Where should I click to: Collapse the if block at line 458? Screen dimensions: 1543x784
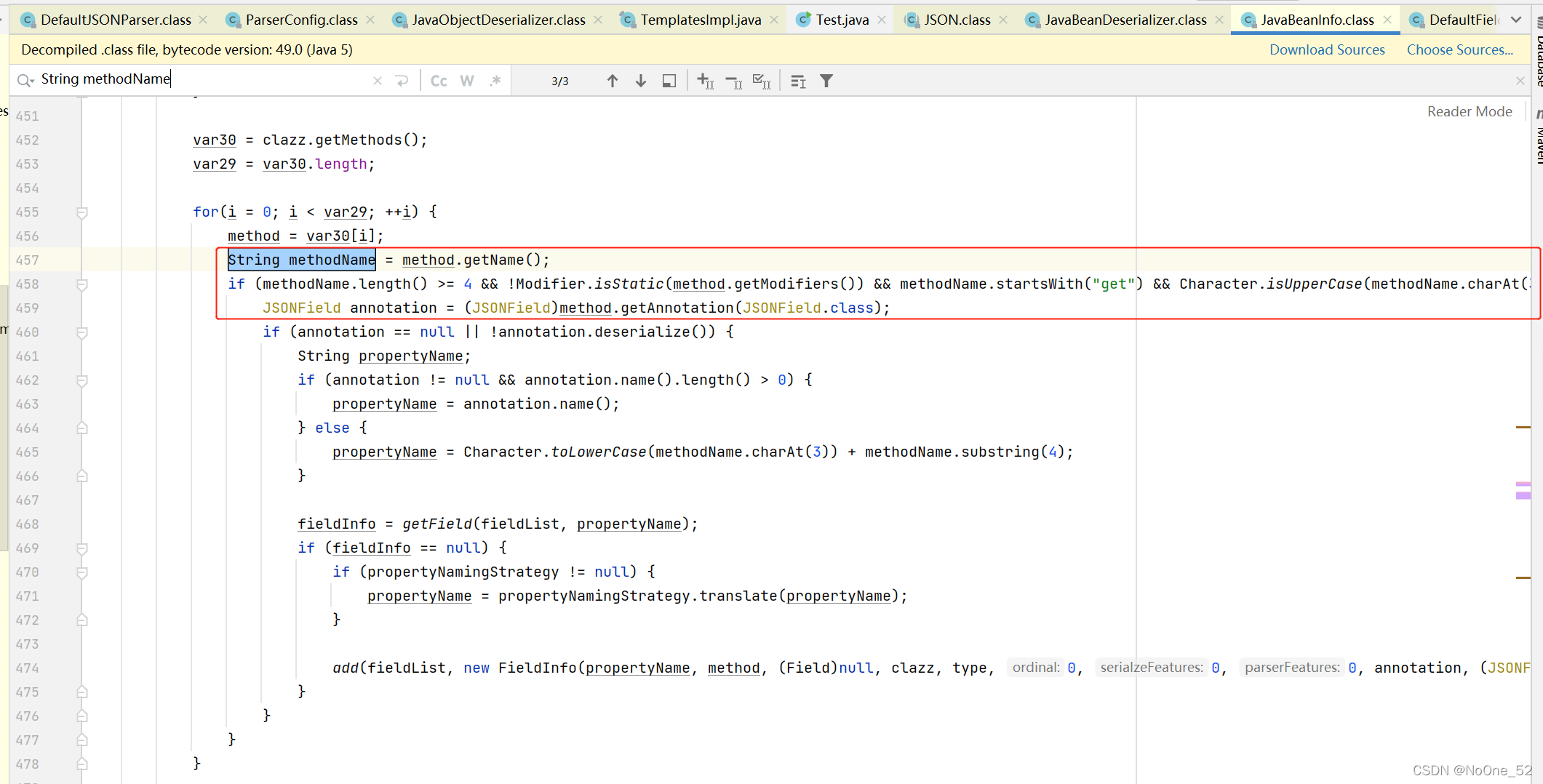coord(82,284)
